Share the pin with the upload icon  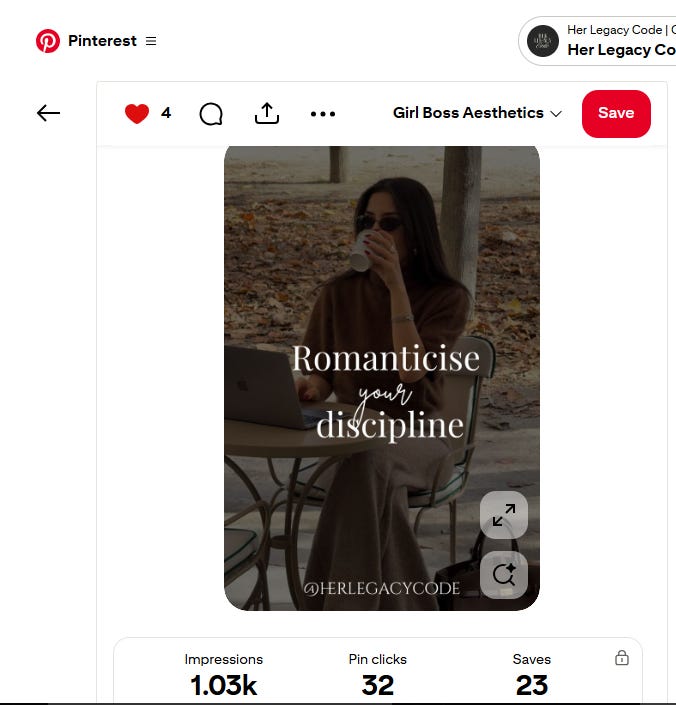point(267,113)
